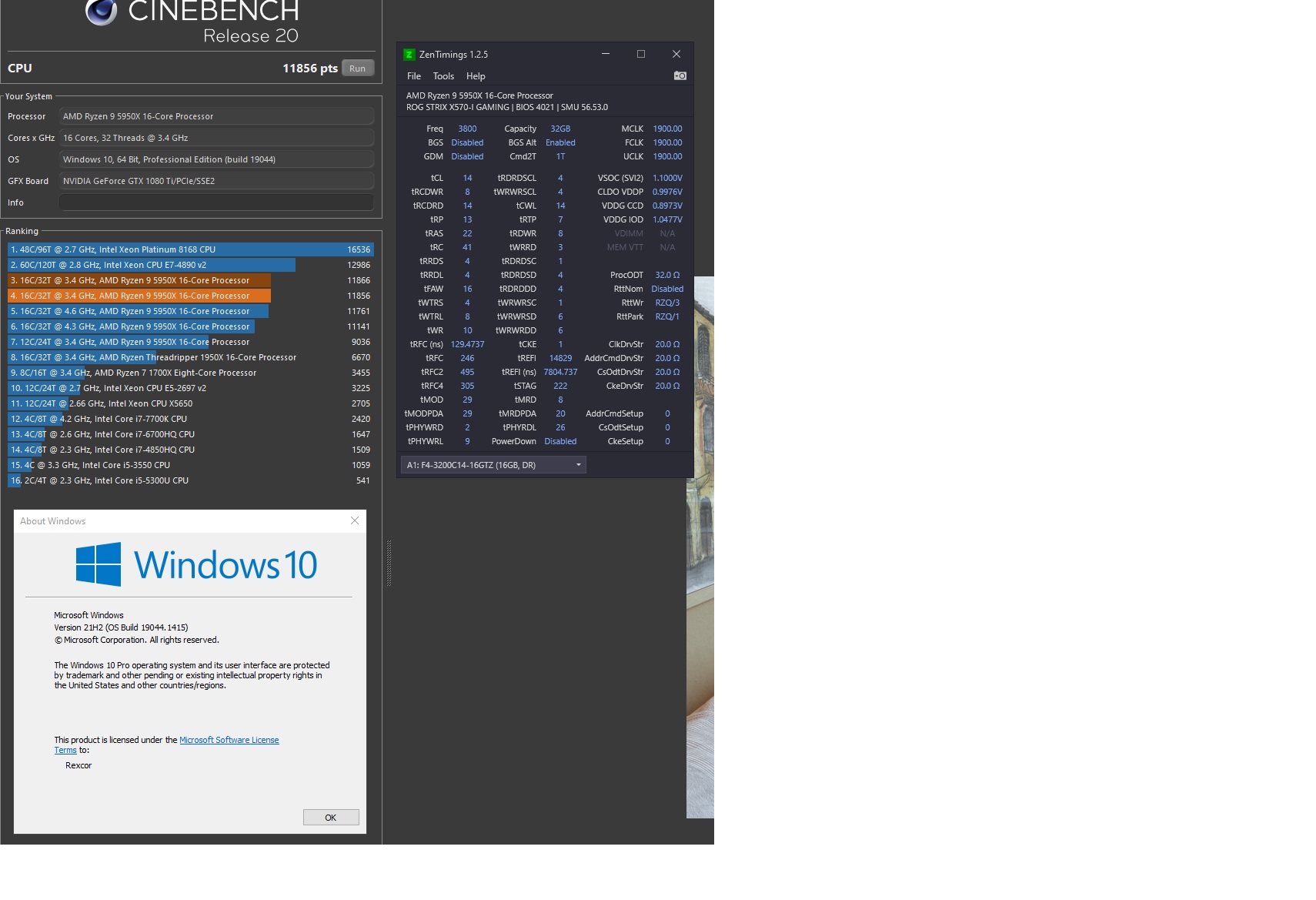Click the MCLK value 1900.00
The image size is (1316, 900).
[x=667, y=129]
